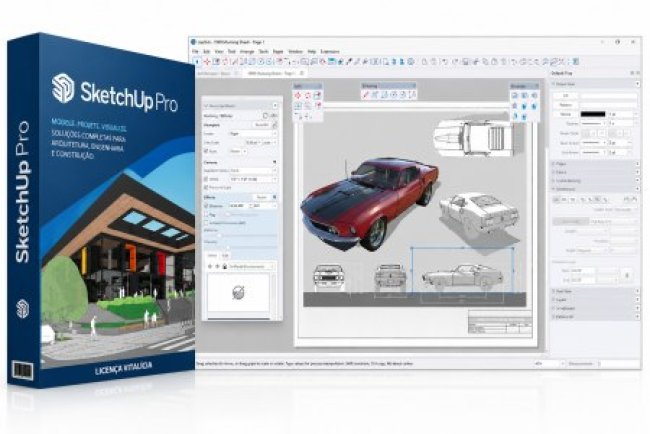650x434 pixels.
Task: Open the View menu
Action: tap(219, 51)
